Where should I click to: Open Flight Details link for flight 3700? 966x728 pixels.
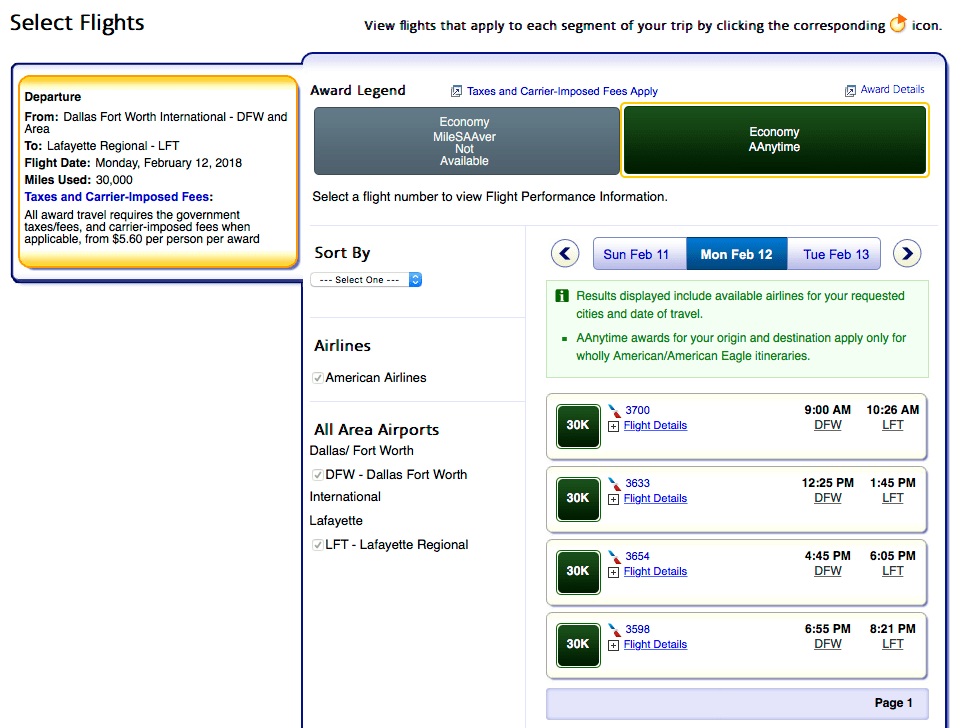pos(655,426)
